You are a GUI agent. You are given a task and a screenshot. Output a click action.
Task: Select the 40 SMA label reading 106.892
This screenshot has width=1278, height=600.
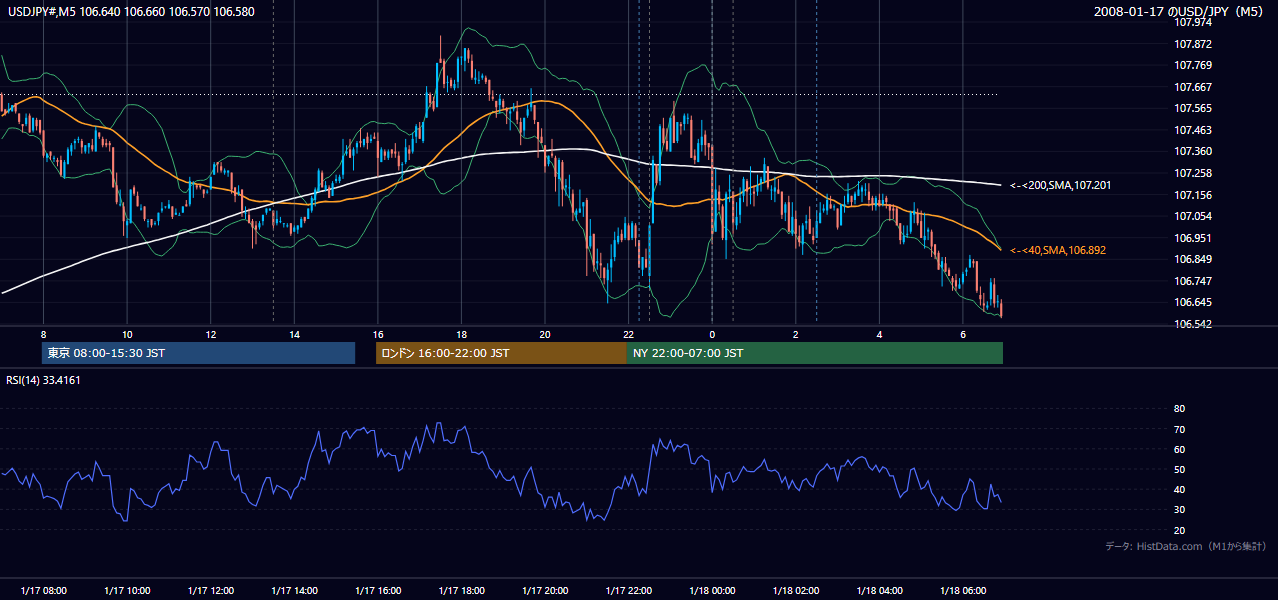[1058, 250]
